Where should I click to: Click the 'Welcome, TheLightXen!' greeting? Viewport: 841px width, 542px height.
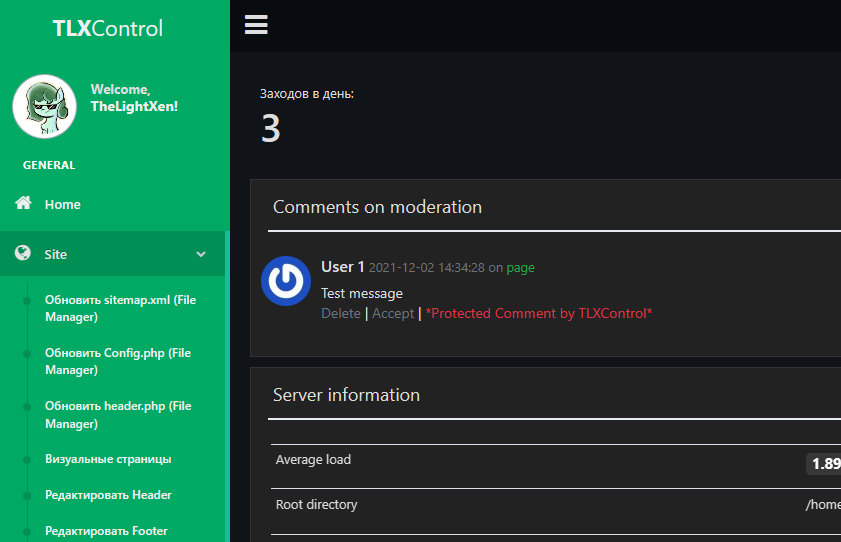tap(134, 98)
